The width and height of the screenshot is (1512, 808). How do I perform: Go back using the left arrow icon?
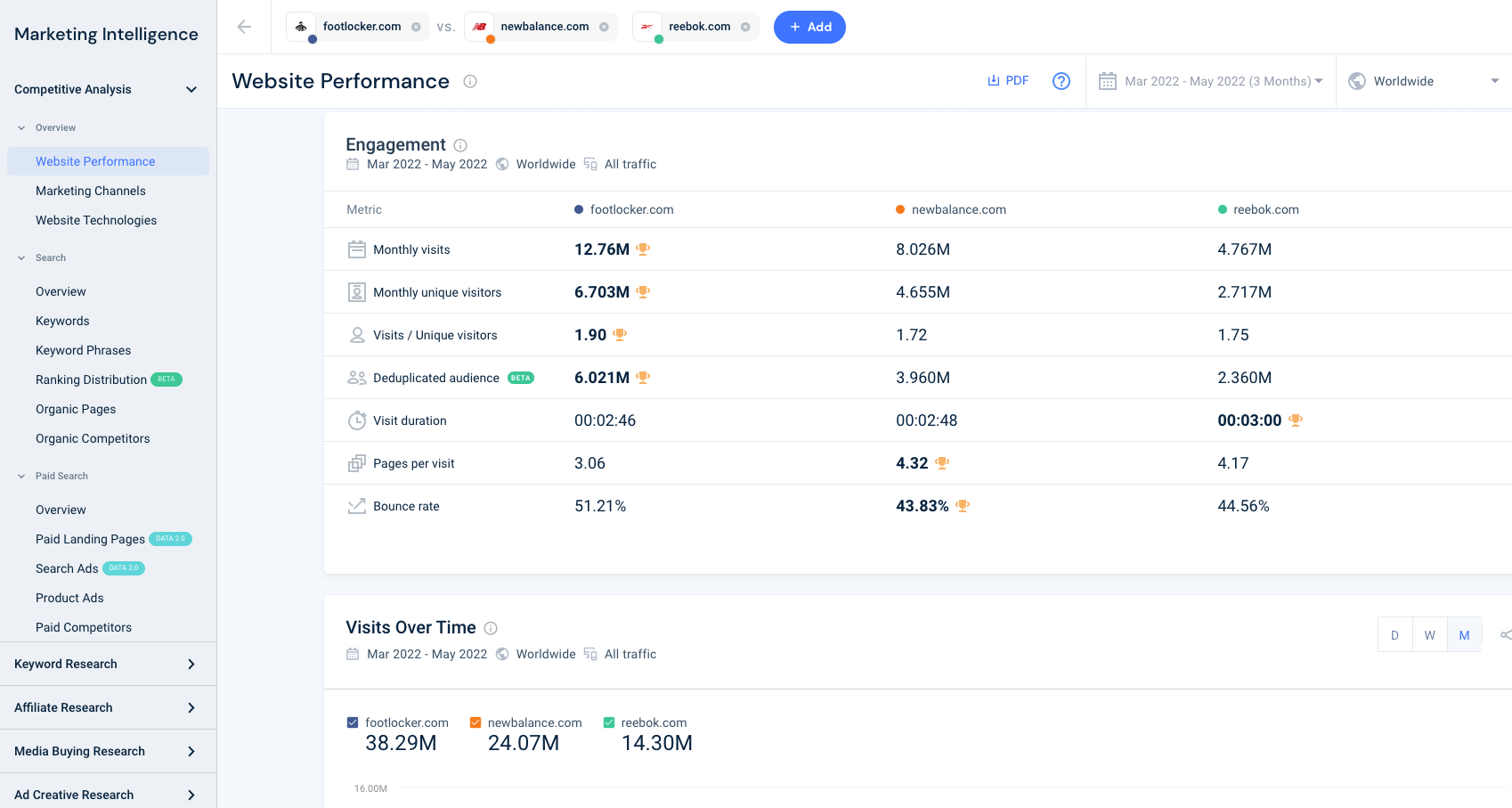tap(244, 27)
